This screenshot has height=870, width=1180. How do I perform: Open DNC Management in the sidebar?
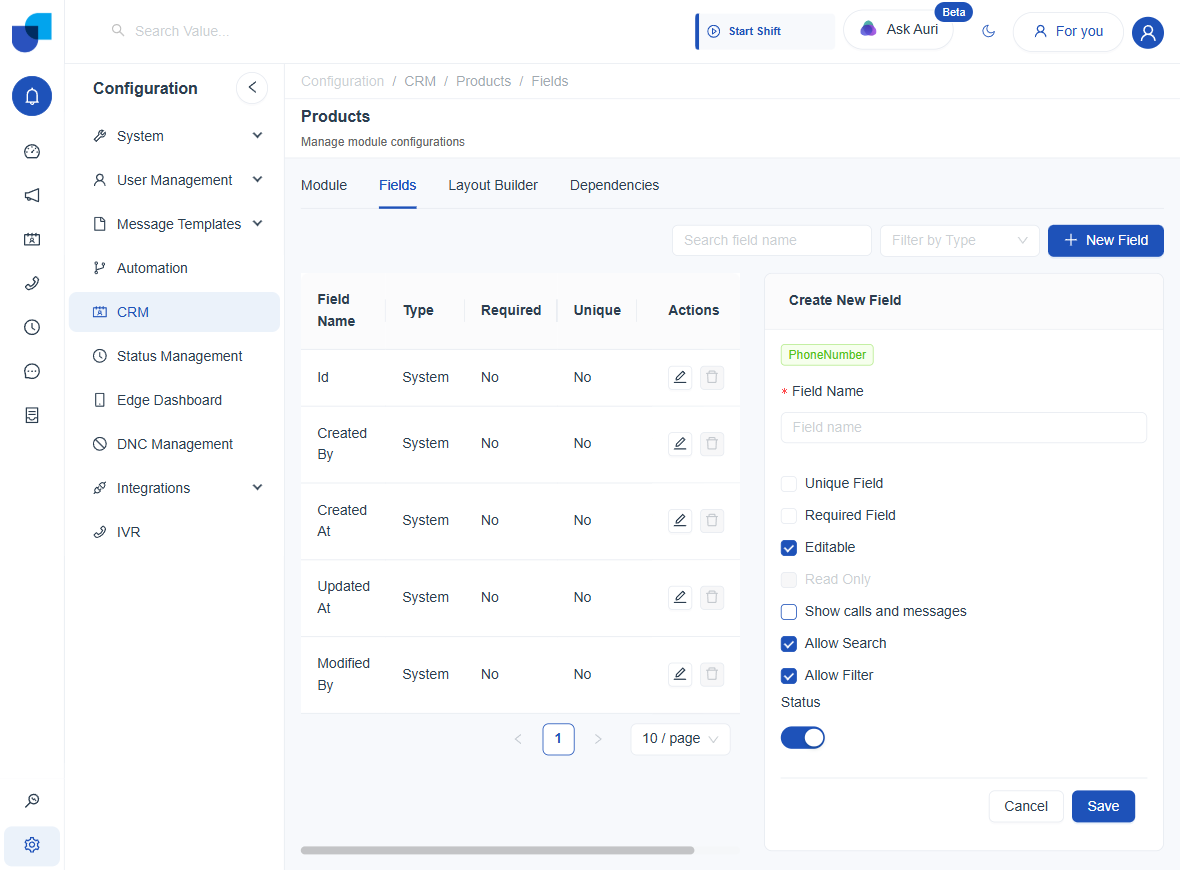pos(174,444)
